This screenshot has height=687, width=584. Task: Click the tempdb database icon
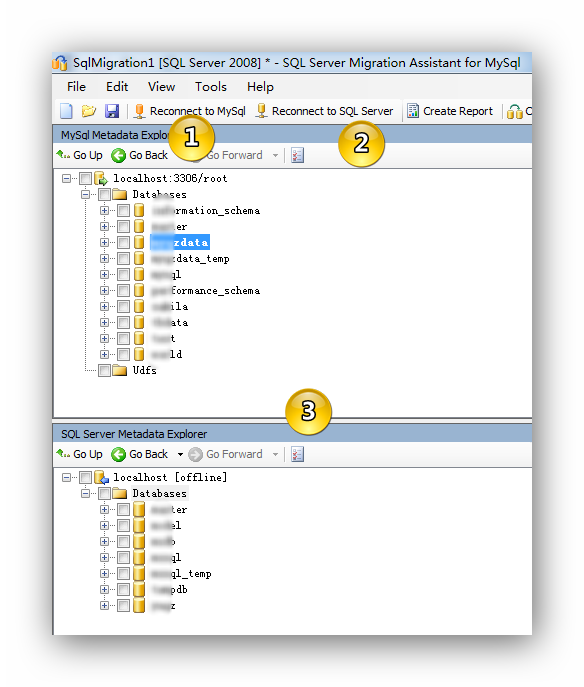coord(139,590)
